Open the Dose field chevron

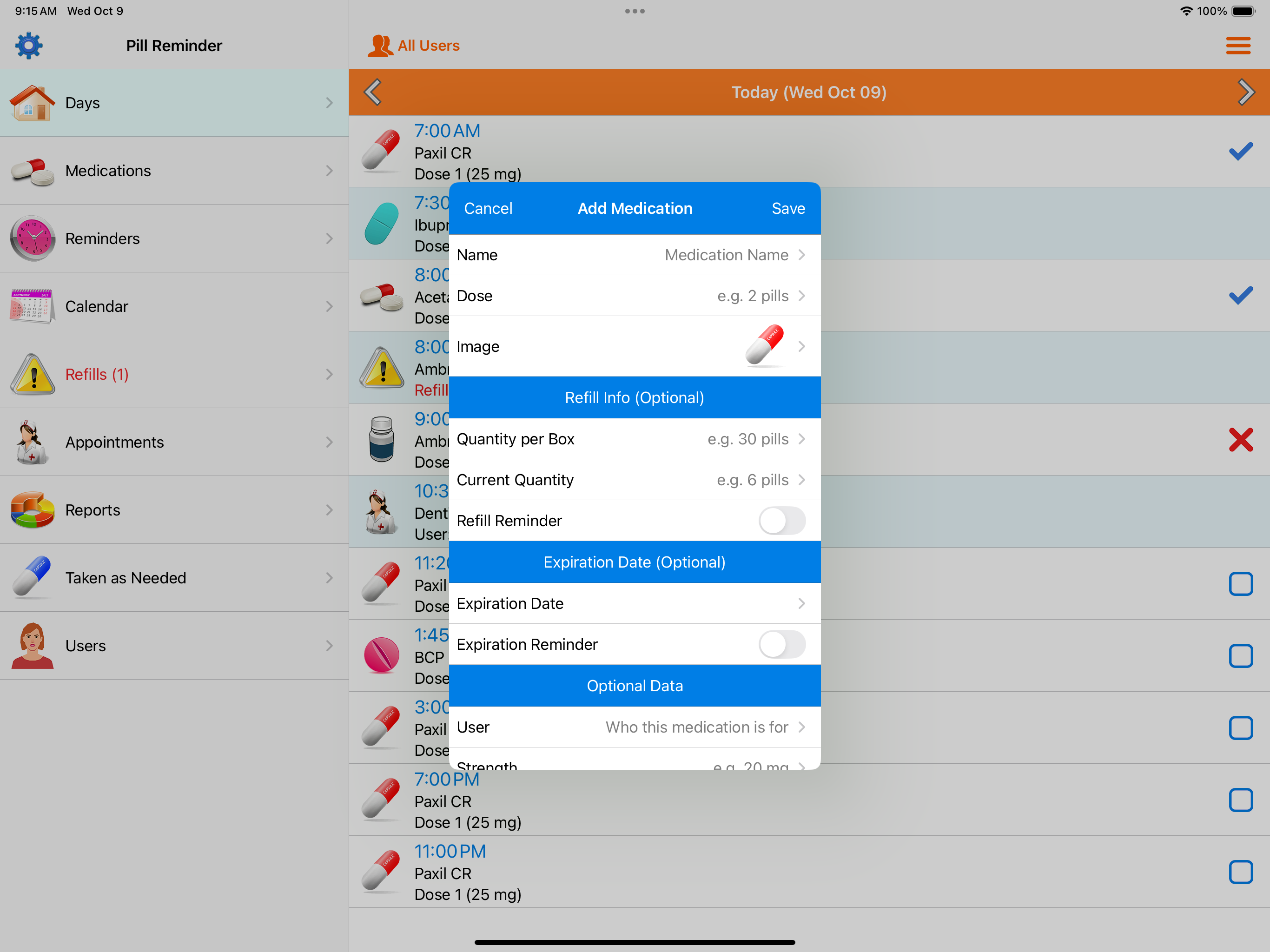801,295
